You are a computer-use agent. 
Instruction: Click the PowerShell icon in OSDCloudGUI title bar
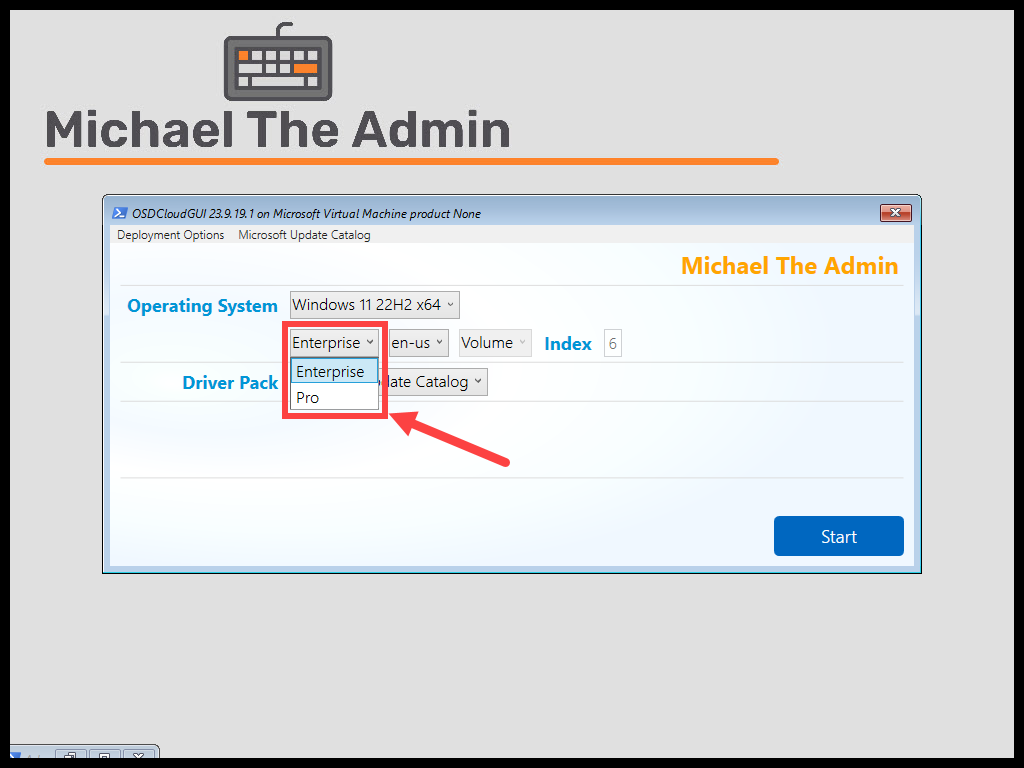[120, 213]
